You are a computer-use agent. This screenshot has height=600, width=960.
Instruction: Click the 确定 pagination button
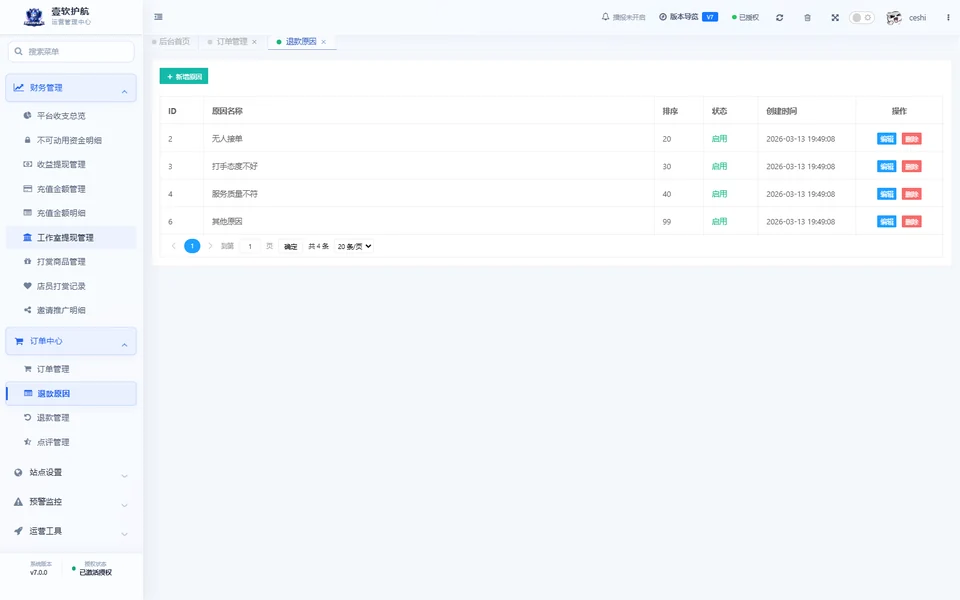(290, 247)
